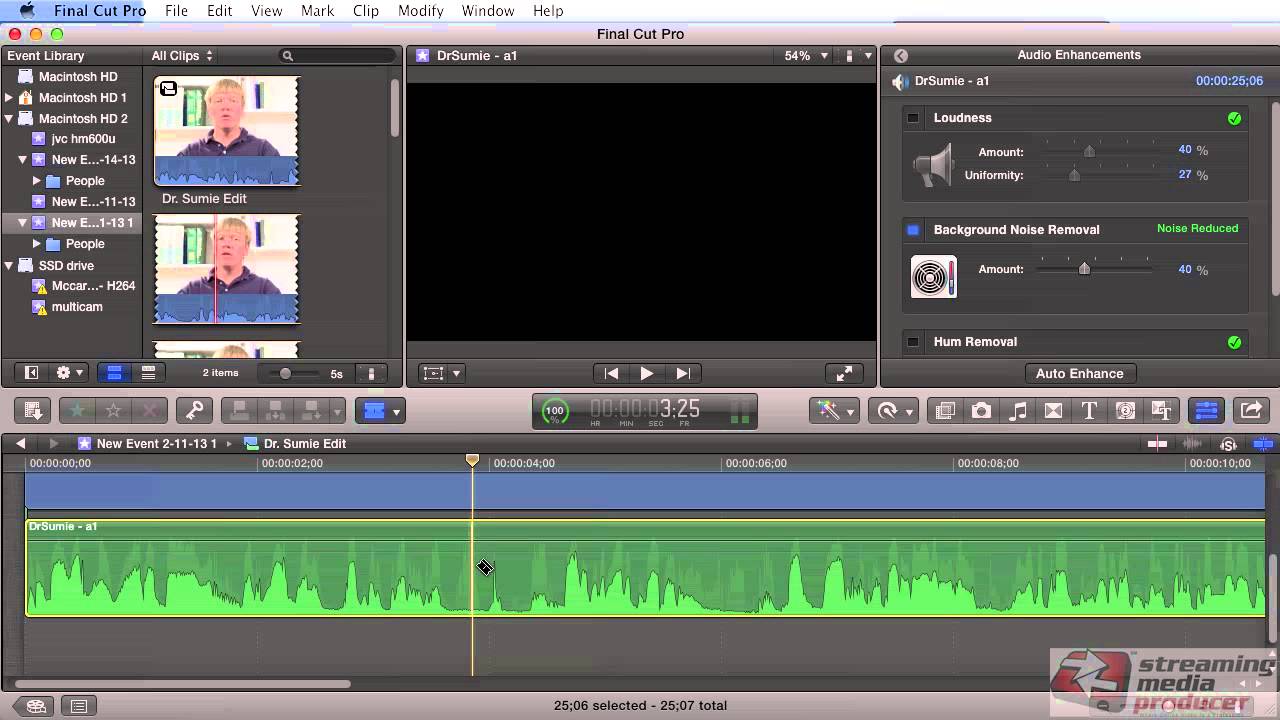1280x720 pixels.
Task: Jump to next edit in viewer
Action: pos(683,373)
